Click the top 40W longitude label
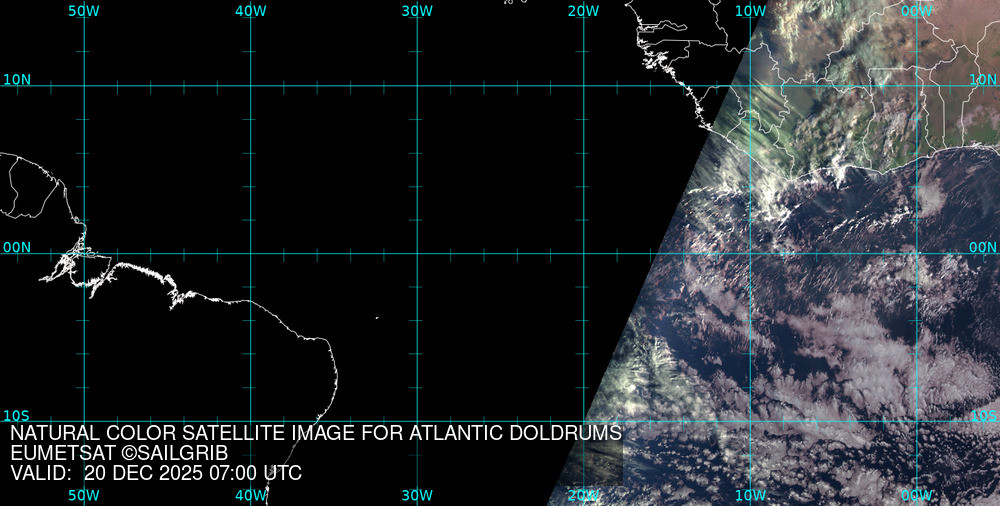This screenshot has height=506, width=1000. pyautogui.click(x=250, y=10)
